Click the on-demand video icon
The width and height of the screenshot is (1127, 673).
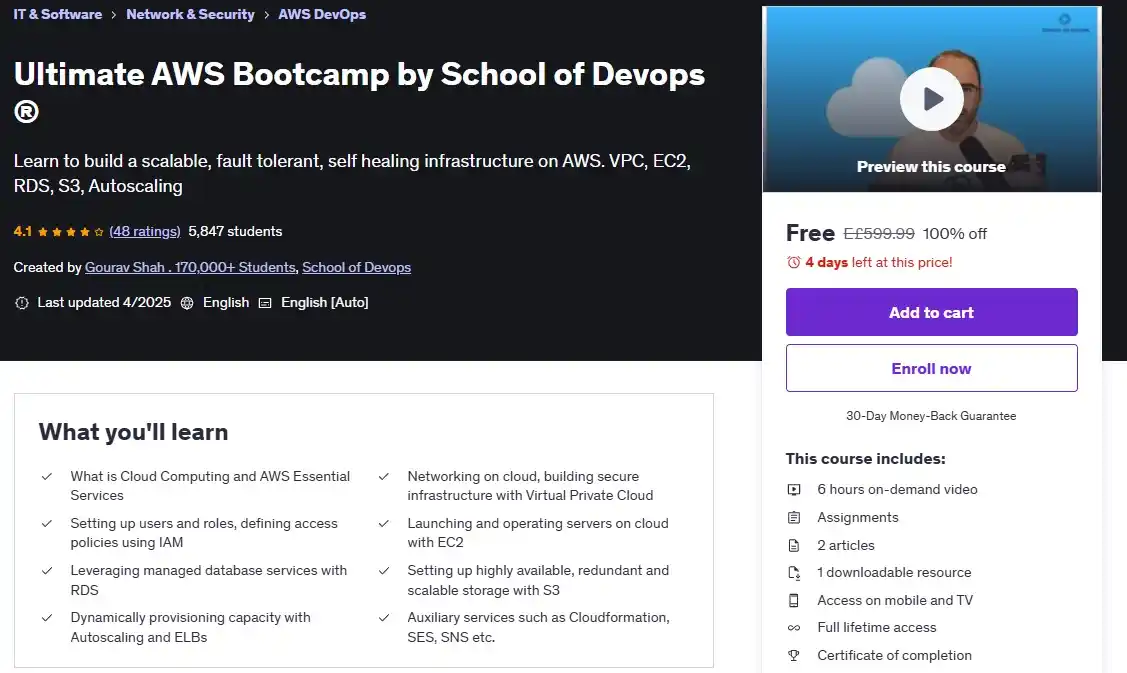pyautogui.click(x=794, y=490)
